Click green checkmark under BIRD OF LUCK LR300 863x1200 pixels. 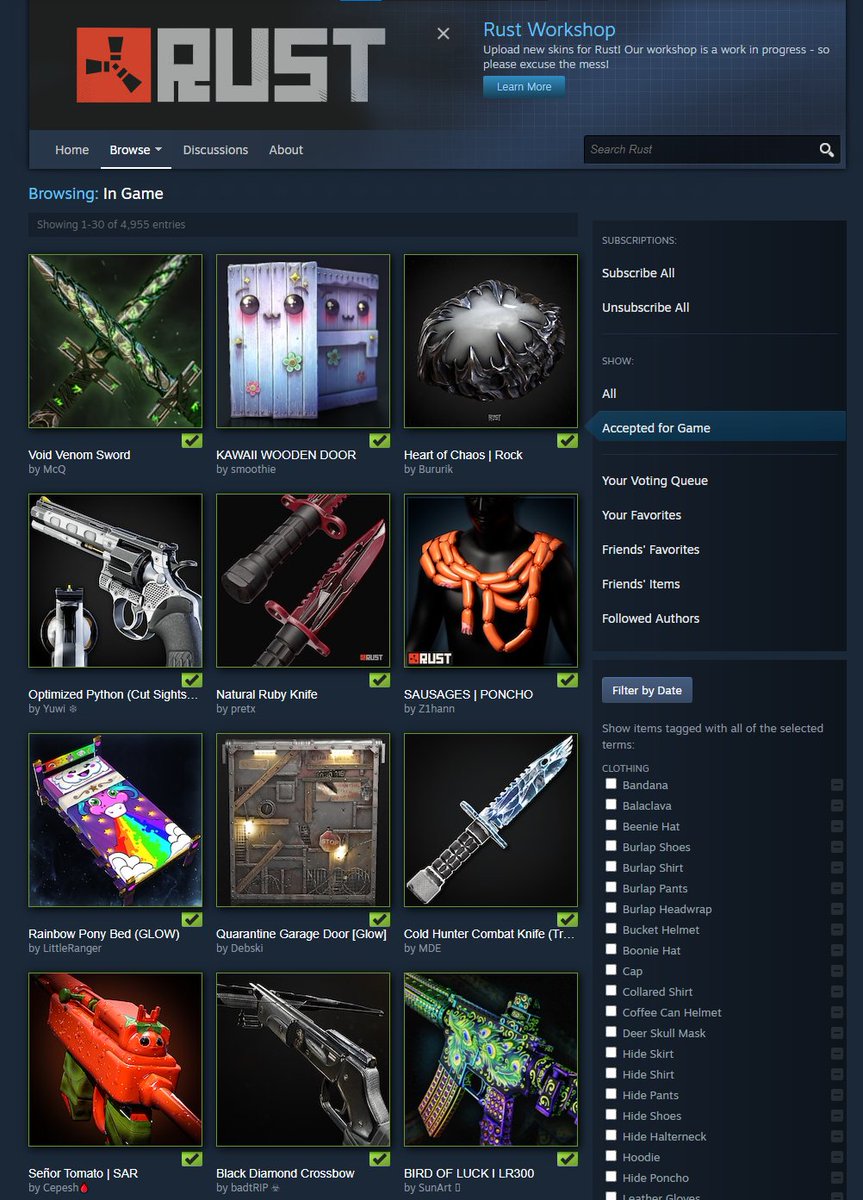coord(567,1159)
